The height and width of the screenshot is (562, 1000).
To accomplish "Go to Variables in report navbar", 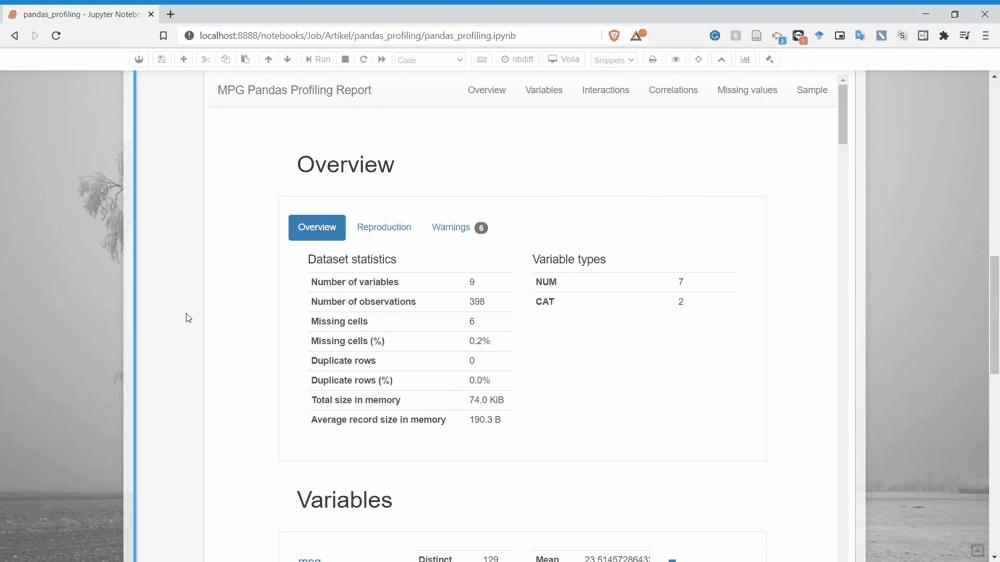I will 544,90.
